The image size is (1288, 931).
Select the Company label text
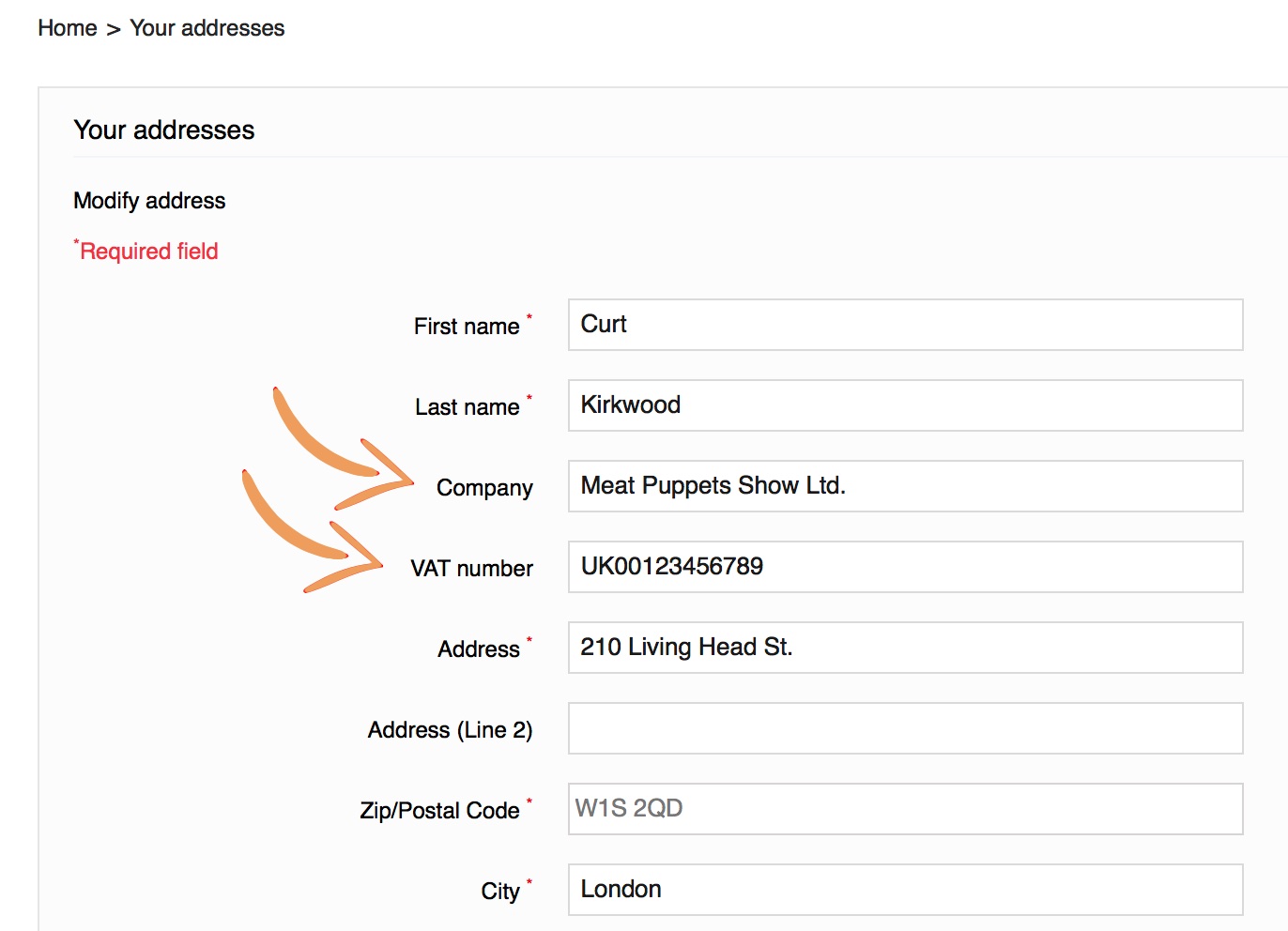(484, 488)
